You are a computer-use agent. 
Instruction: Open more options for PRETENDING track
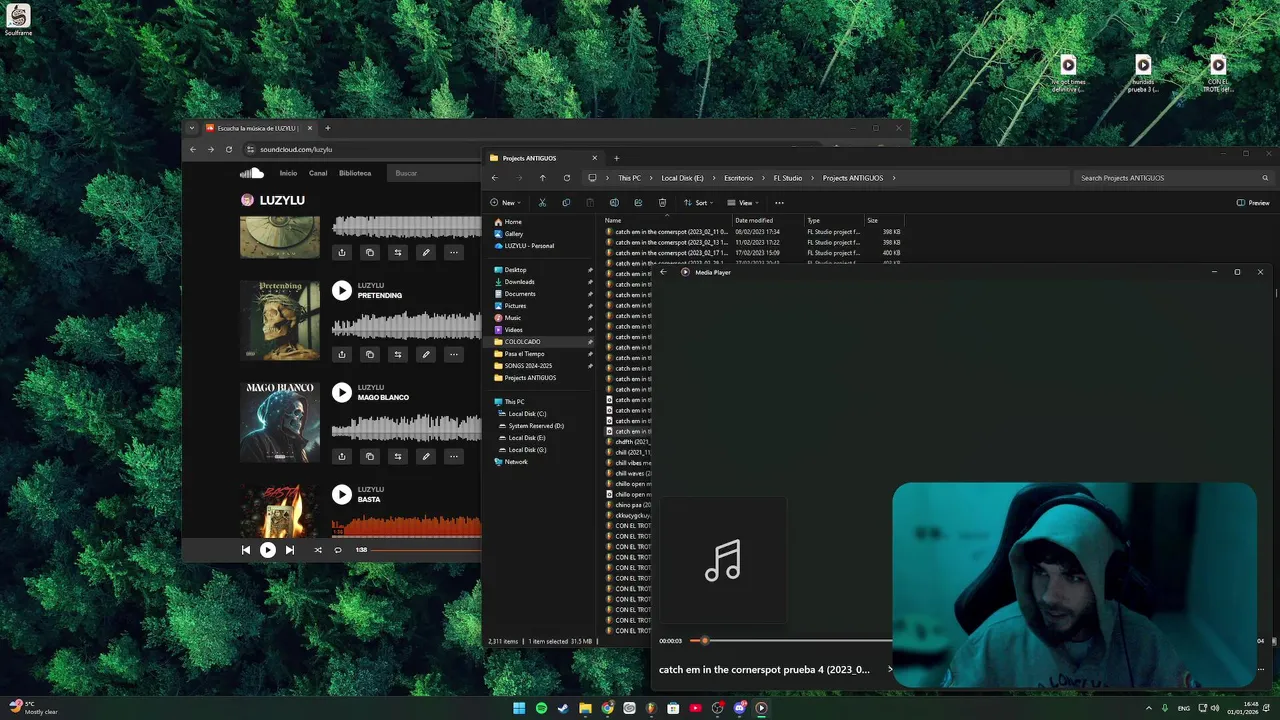(454, 354)
